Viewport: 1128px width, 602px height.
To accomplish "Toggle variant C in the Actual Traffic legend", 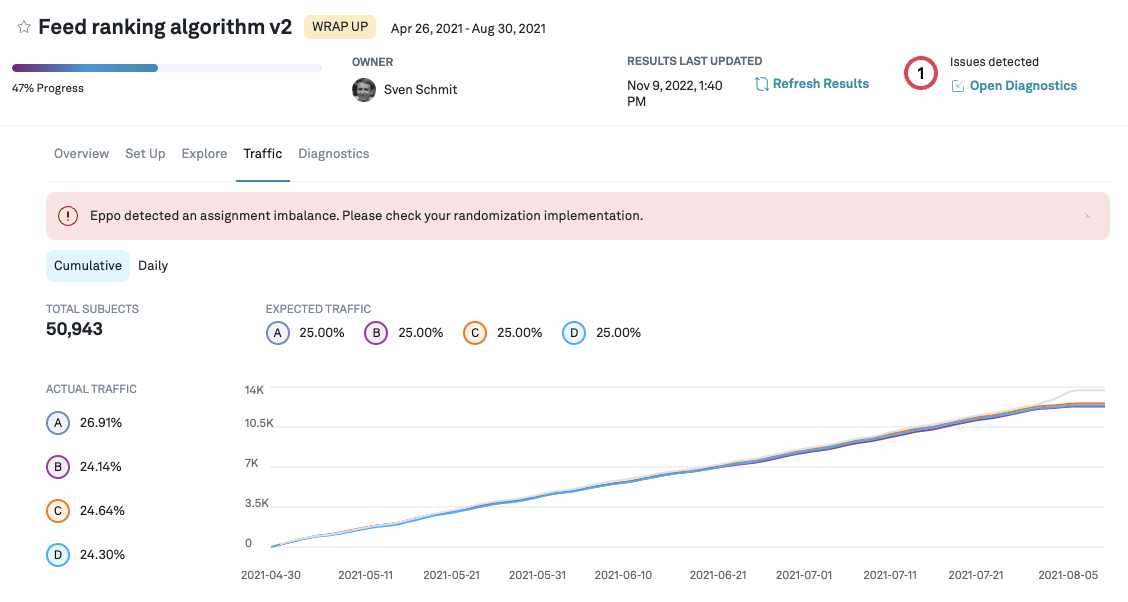I will (x=58, y=511).
